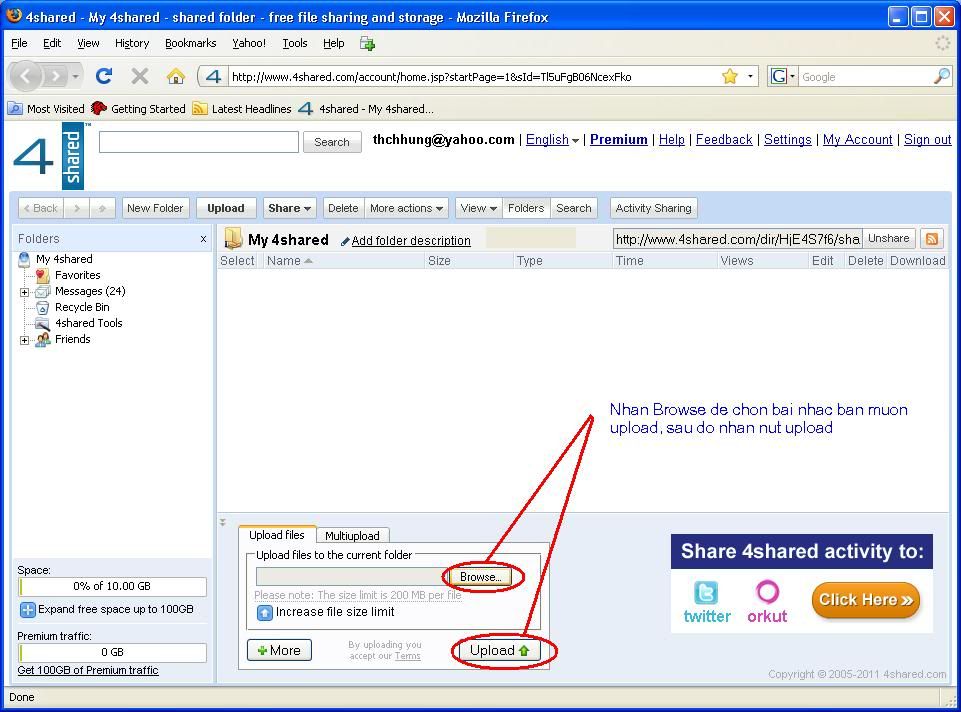Image resolution: width=961 pixels, height=712 pixels.
Task: Select the Upload files tab
Action: click(277, 534)
